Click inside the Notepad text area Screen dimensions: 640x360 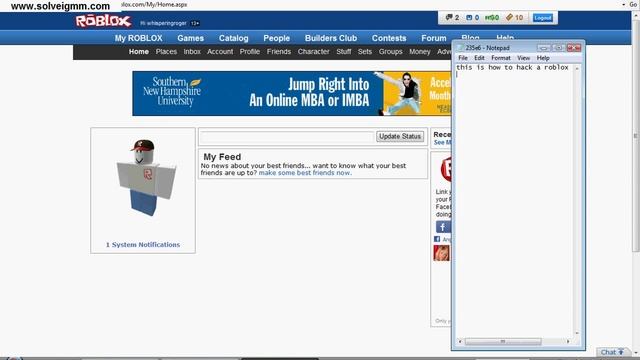(514, 200)
